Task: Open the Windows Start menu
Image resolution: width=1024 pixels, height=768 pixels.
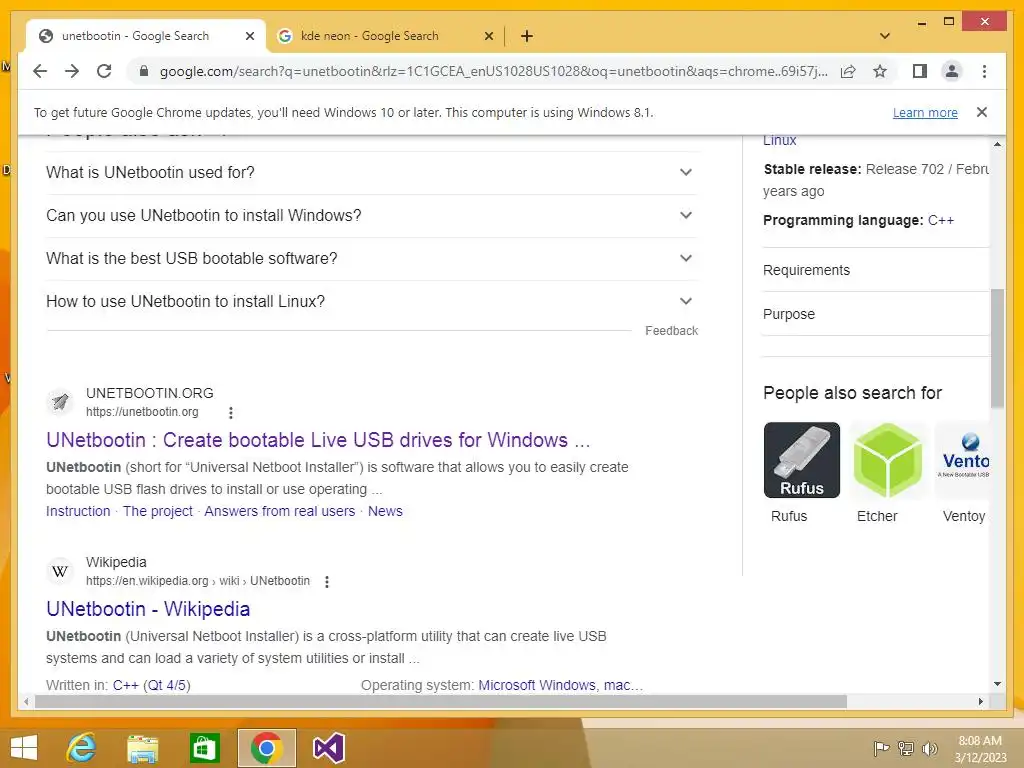Action: [24, 748]
